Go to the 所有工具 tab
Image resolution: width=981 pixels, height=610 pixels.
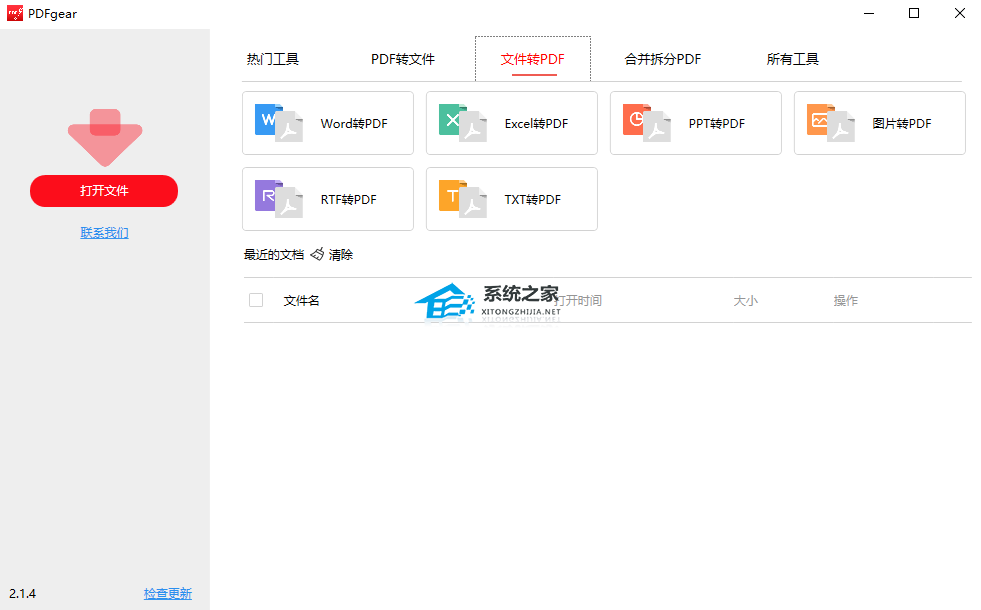792,59
